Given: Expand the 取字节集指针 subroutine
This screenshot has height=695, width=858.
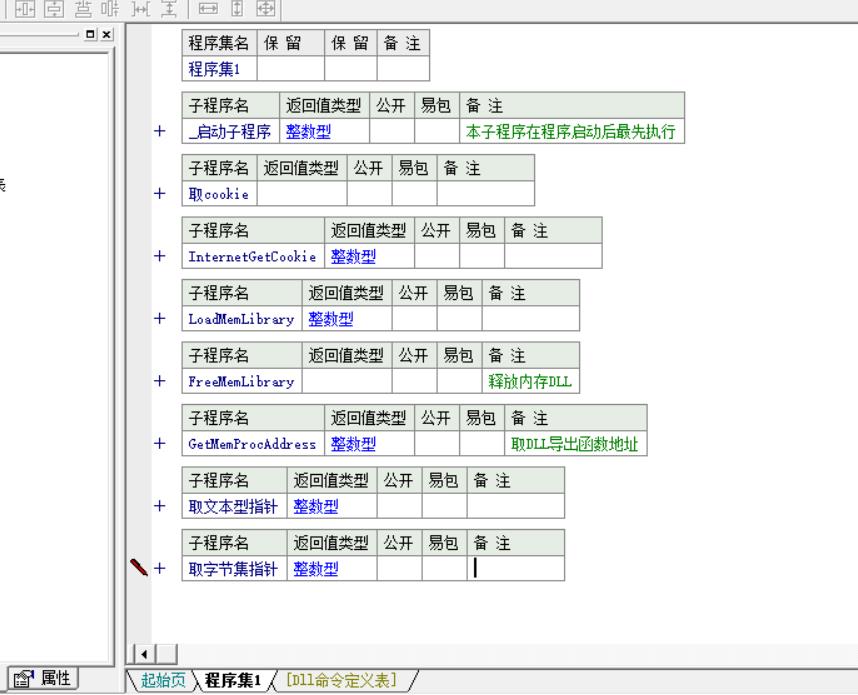Looking at the screenshot, I should tap(160, 568).
